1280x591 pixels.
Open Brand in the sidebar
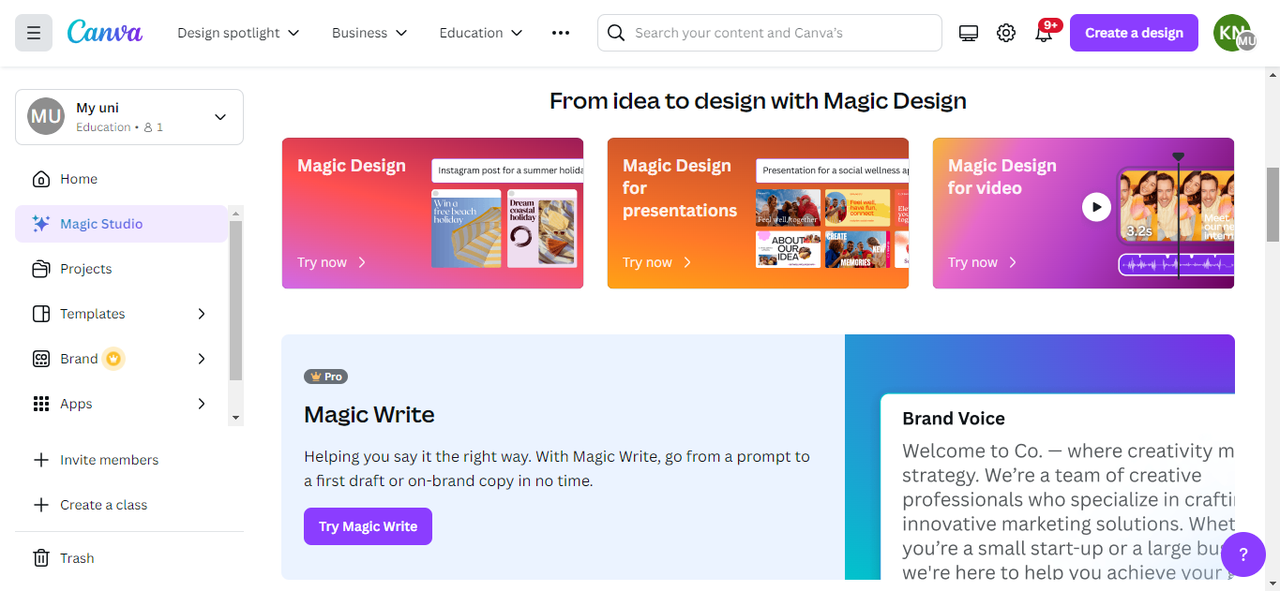click(x=121, y=359)
